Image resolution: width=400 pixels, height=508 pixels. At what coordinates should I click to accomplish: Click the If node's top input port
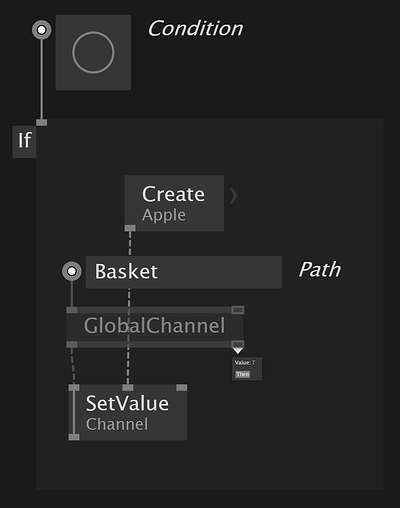tap(42, 122)
